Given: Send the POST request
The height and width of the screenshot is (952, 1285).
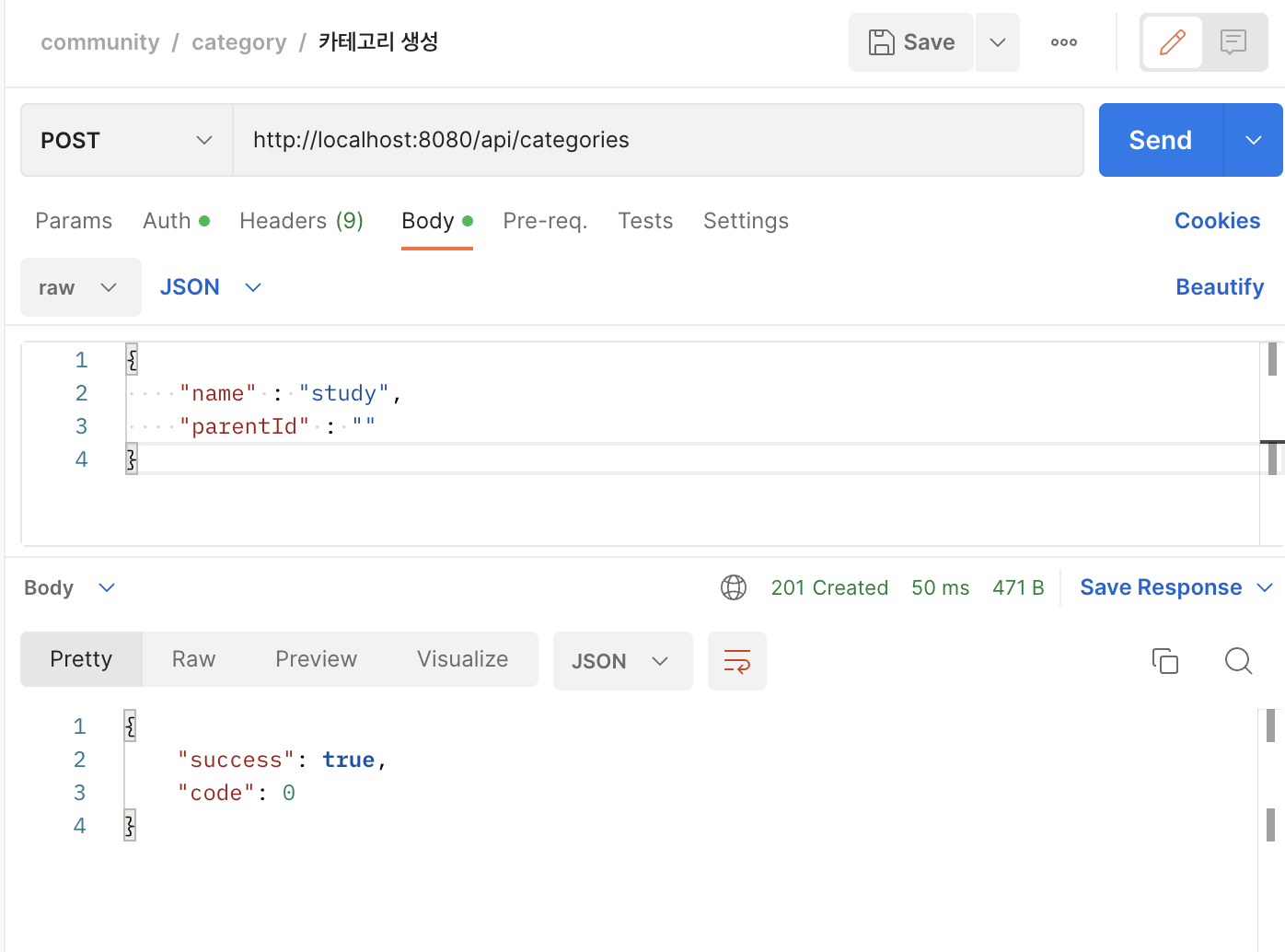Looking at the screenshot, I should pos(1160,140).
